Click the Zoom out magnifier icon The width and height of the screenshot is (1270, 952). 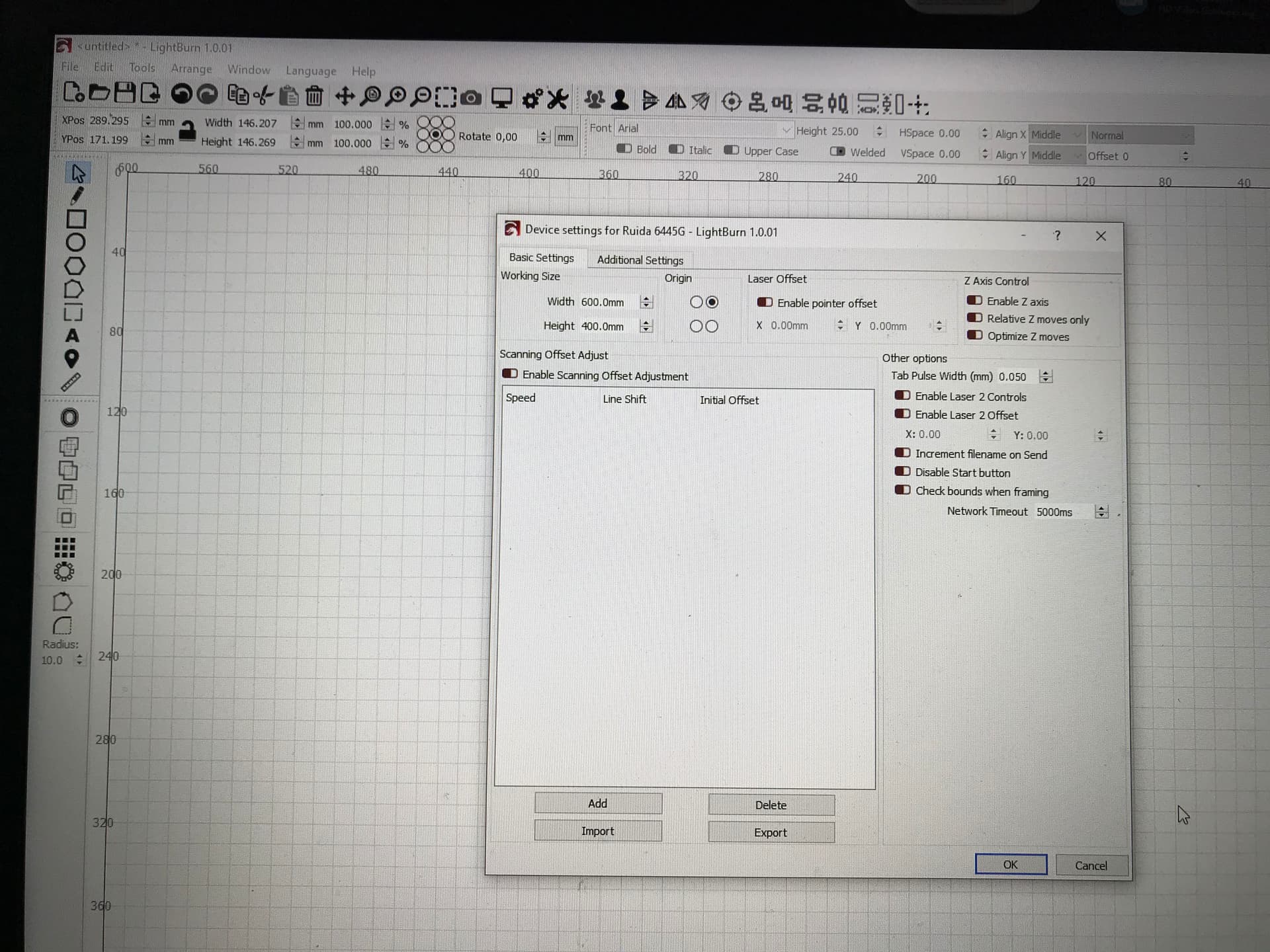pos(421,98)
